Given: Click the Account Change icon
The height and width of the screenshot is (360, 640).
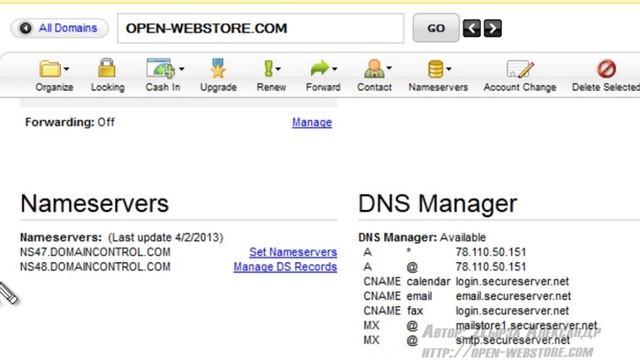Looking at the screenshot, I should click(x=520, y=69).
